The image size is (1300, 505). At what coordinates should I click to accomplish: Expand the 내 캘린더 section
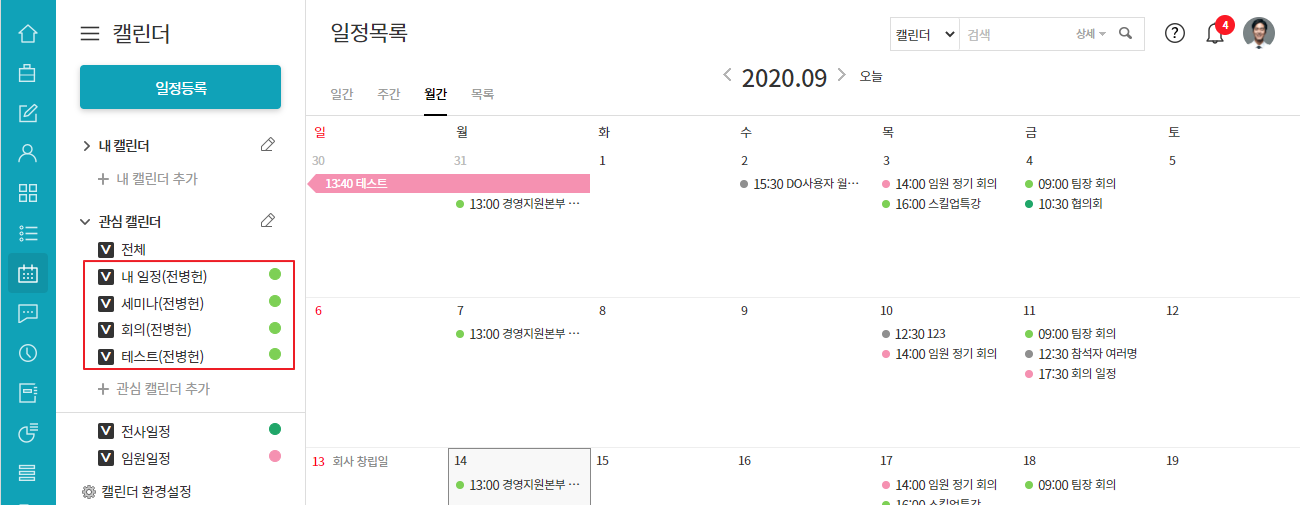[87, 146]
